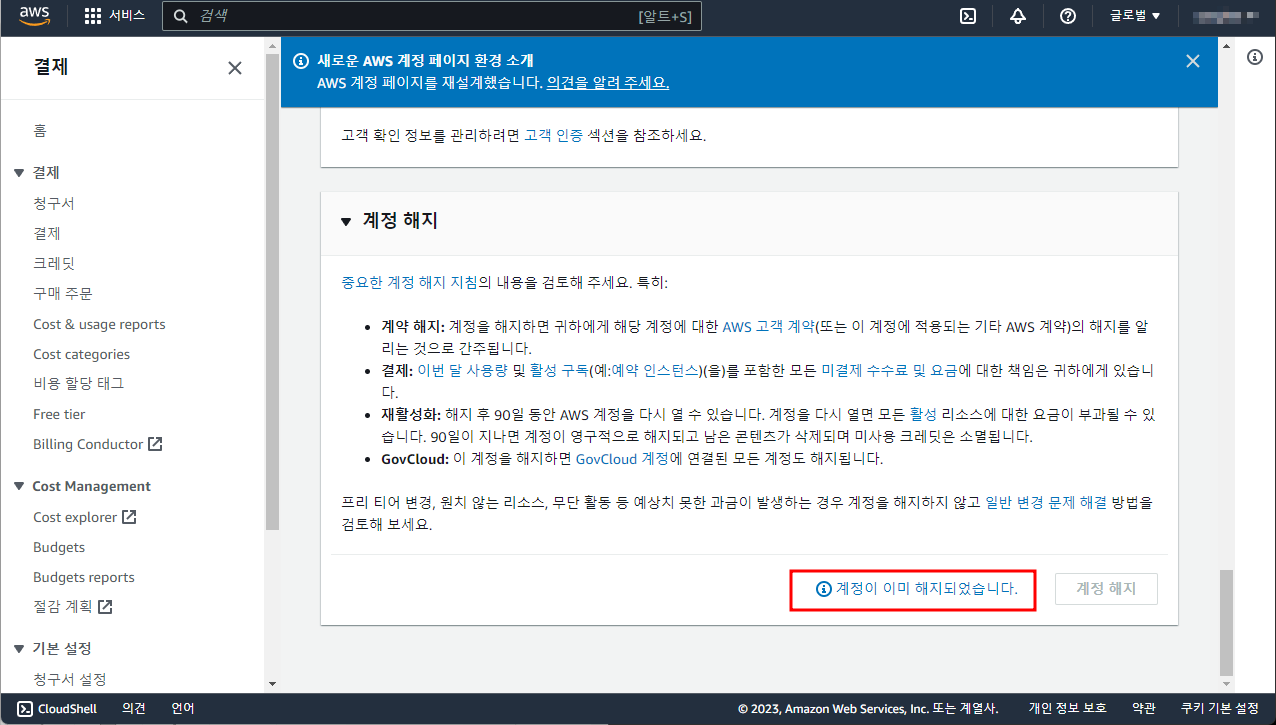
Task: Collapse the 기본 설정 section
Action: tap(19, 648)
